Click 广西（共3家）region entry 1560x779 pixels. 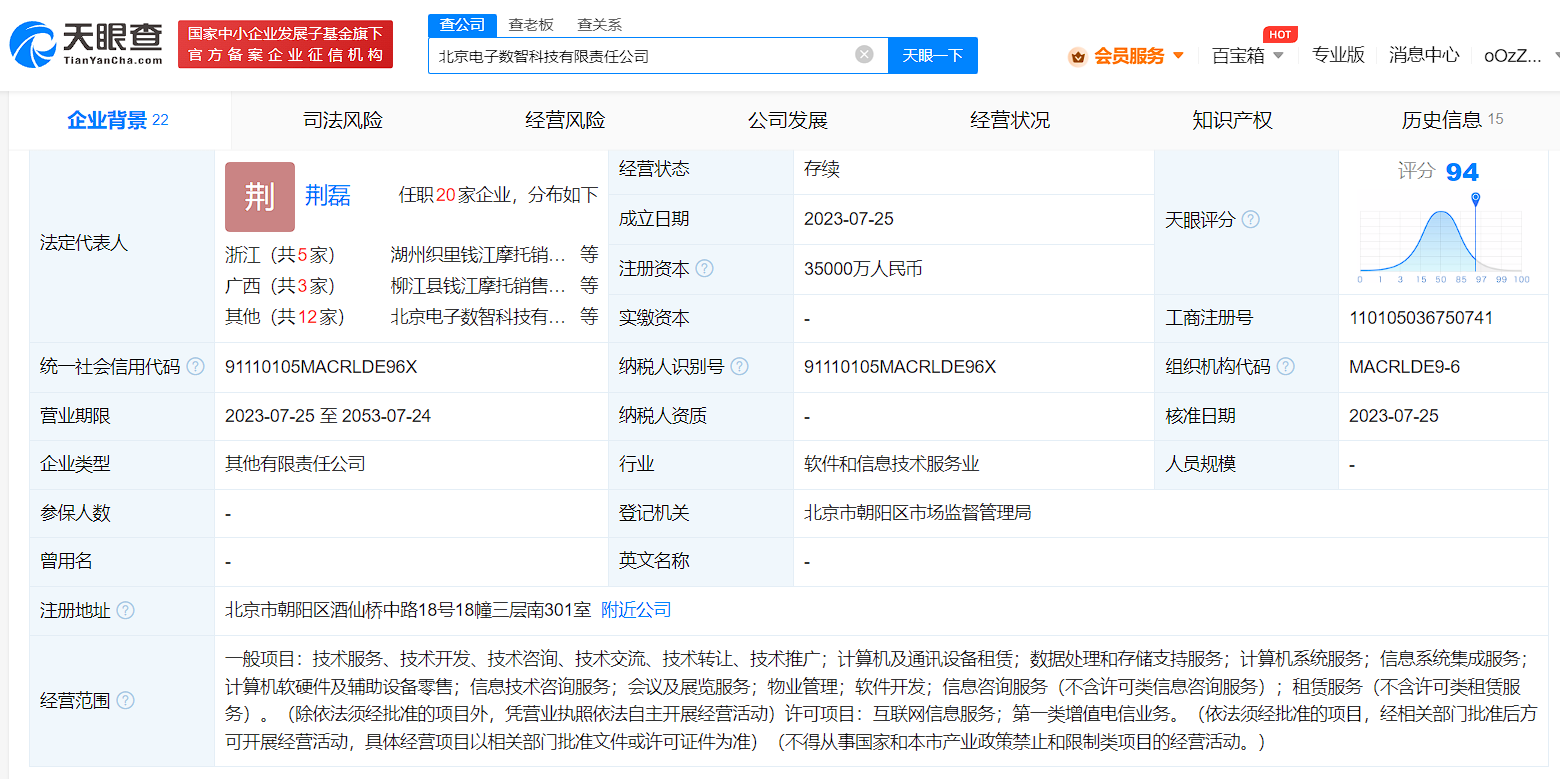tap(280, 286)
